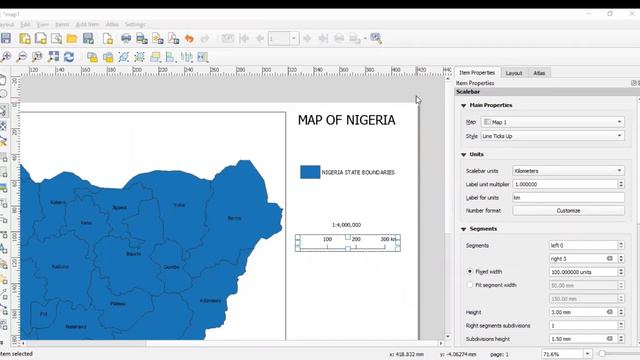
Task: Click data-defined override icon beside Subdivisions height
Action: click(x=610, y=339)
